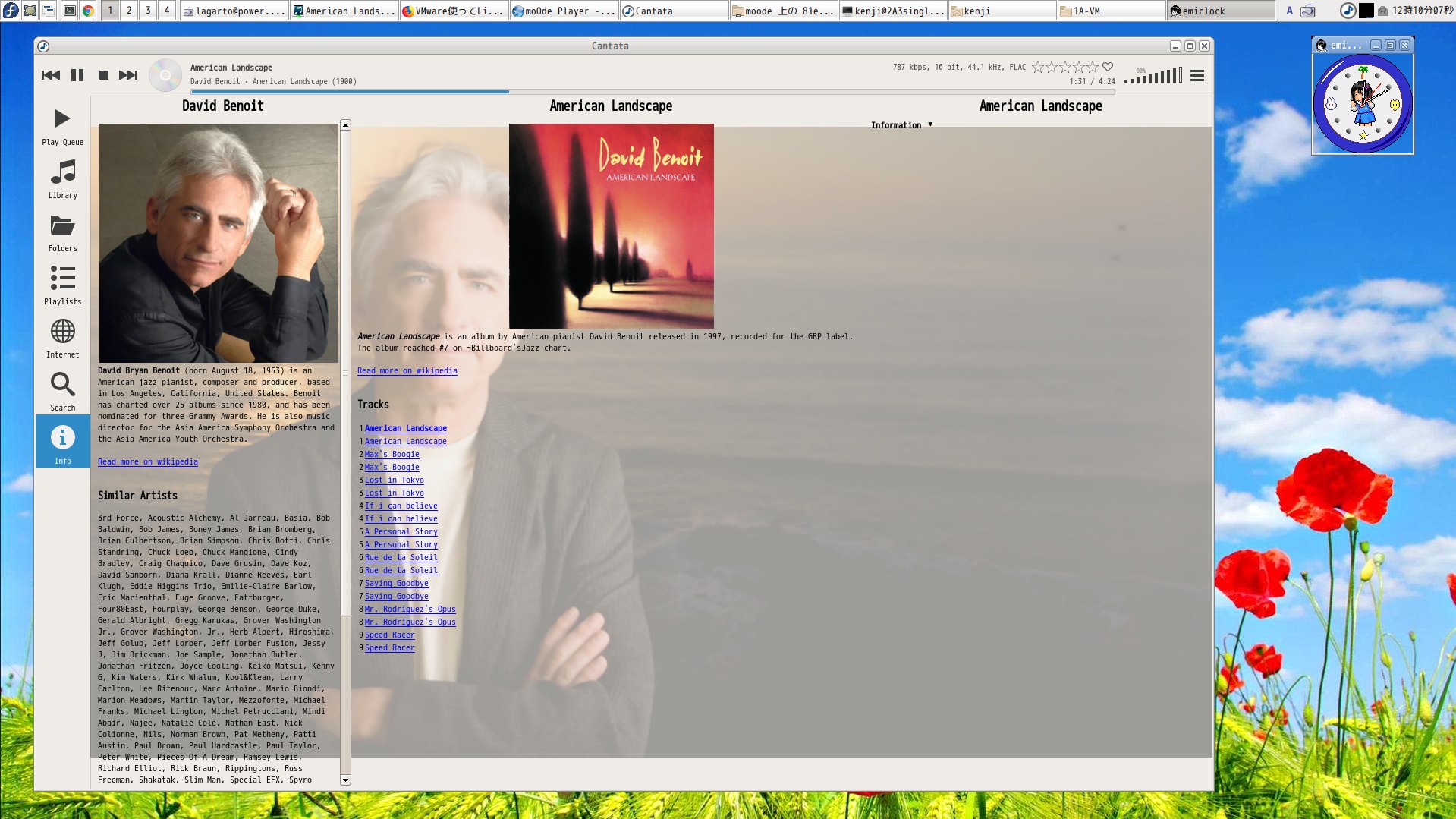Pause the currently playing song

coord(77,74)
